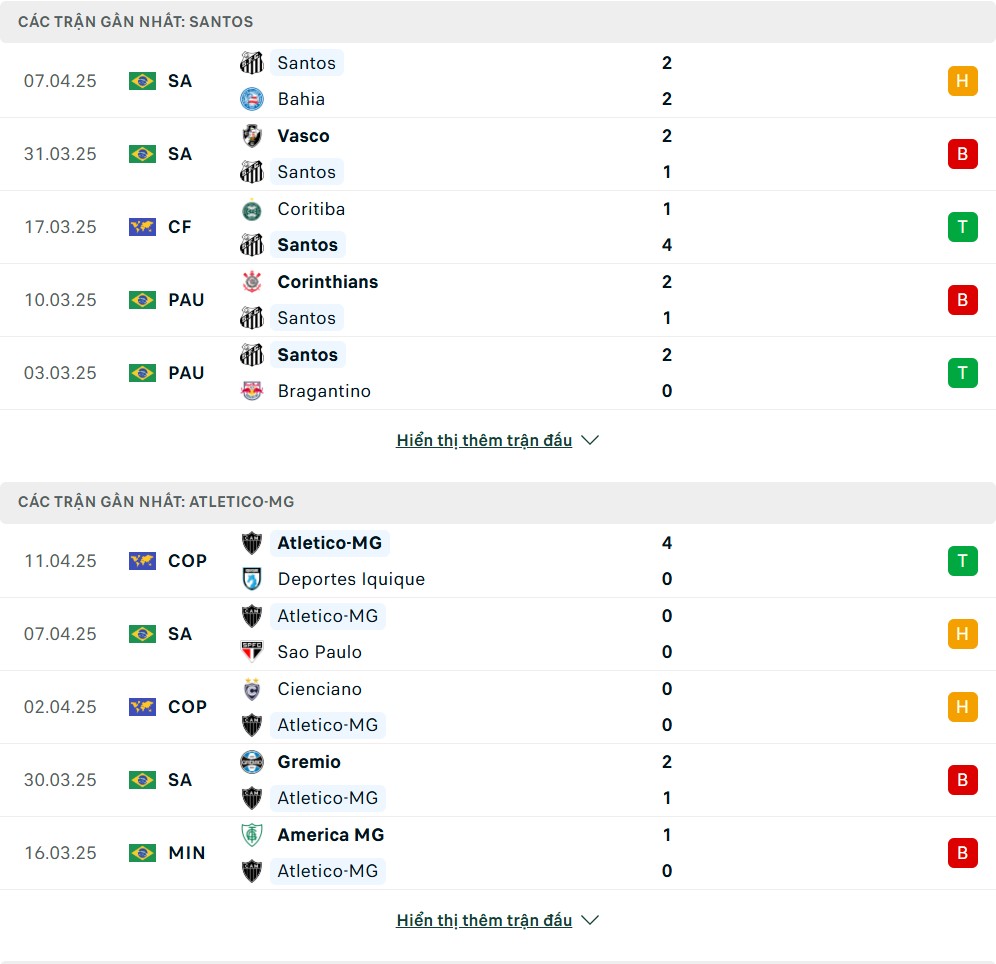Click the Corinthians club crest icon
The image size is (996, 964).
point(252,282)
